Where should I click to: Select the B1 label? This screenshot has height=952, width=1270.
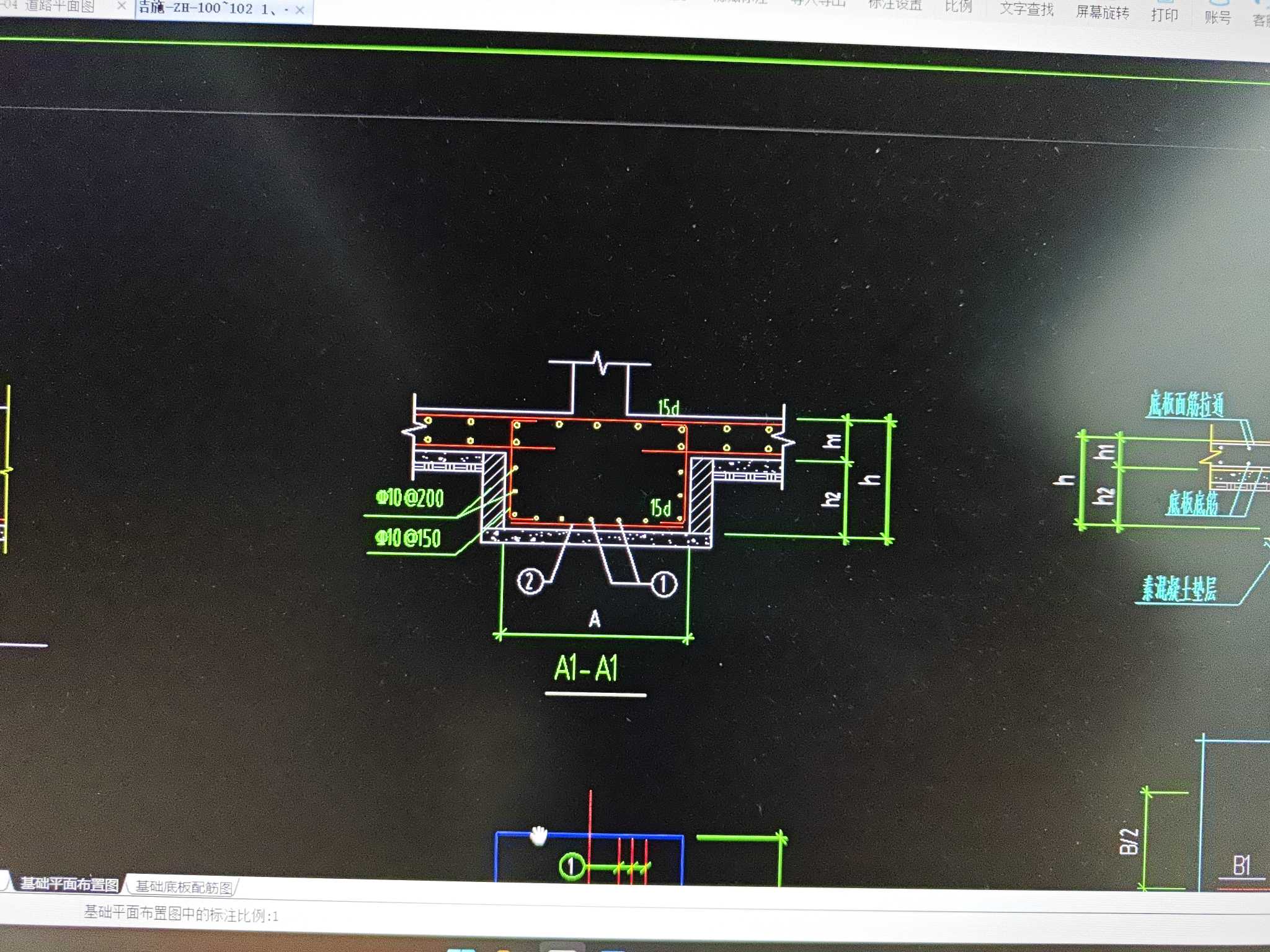click(x=1241, y=865)
